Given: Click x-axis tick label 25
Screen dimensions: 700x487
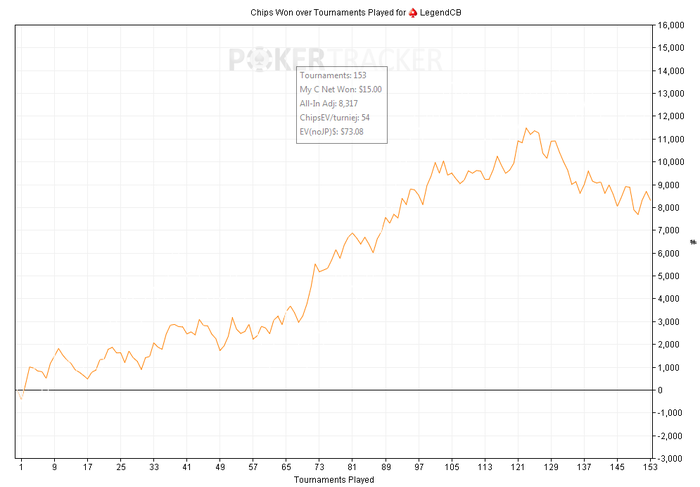Looking at the screenshot, I should 121,467.
